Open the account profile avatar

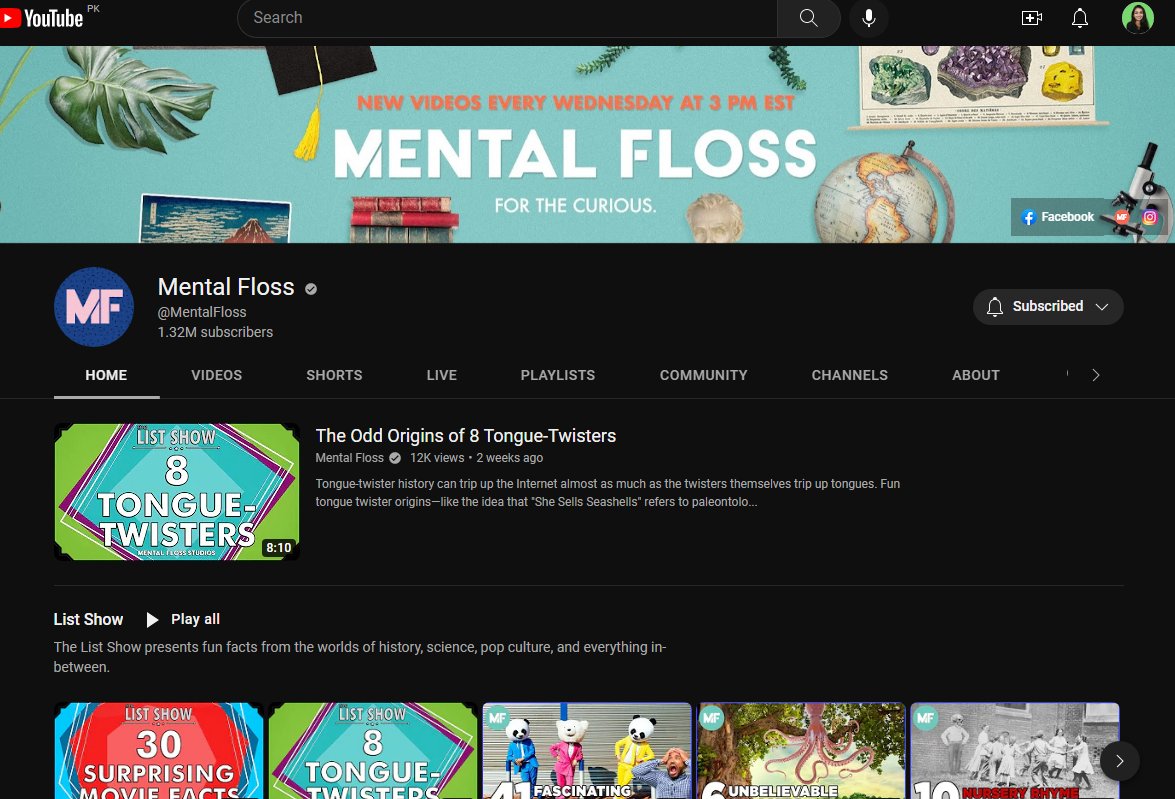tap(1137, 18)
